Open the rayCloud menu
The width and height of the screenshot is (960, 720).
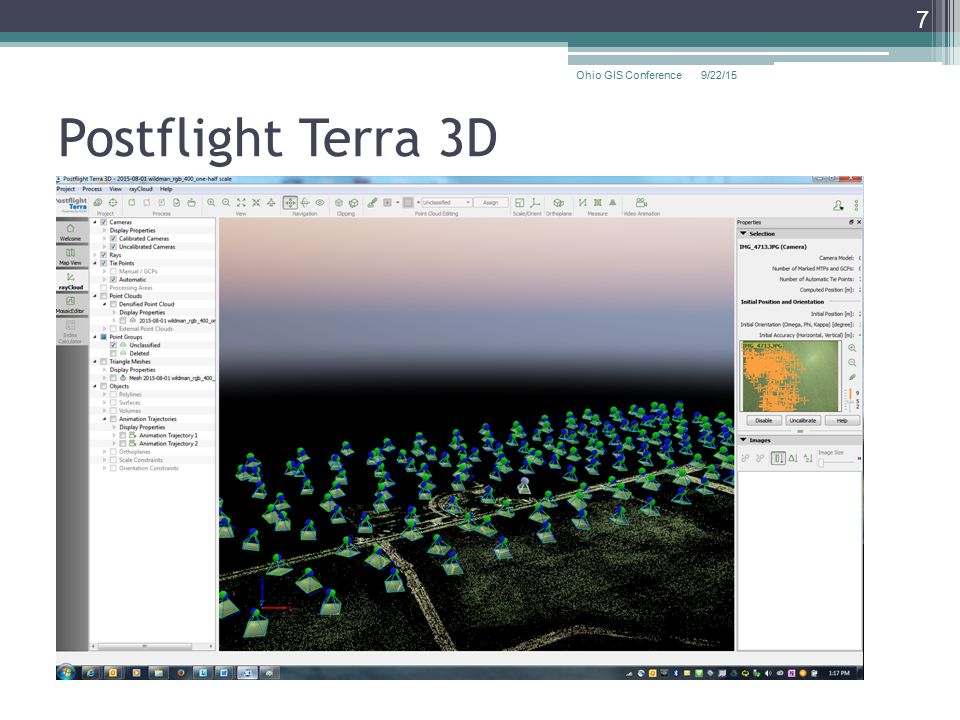click(x=141, y=189)
